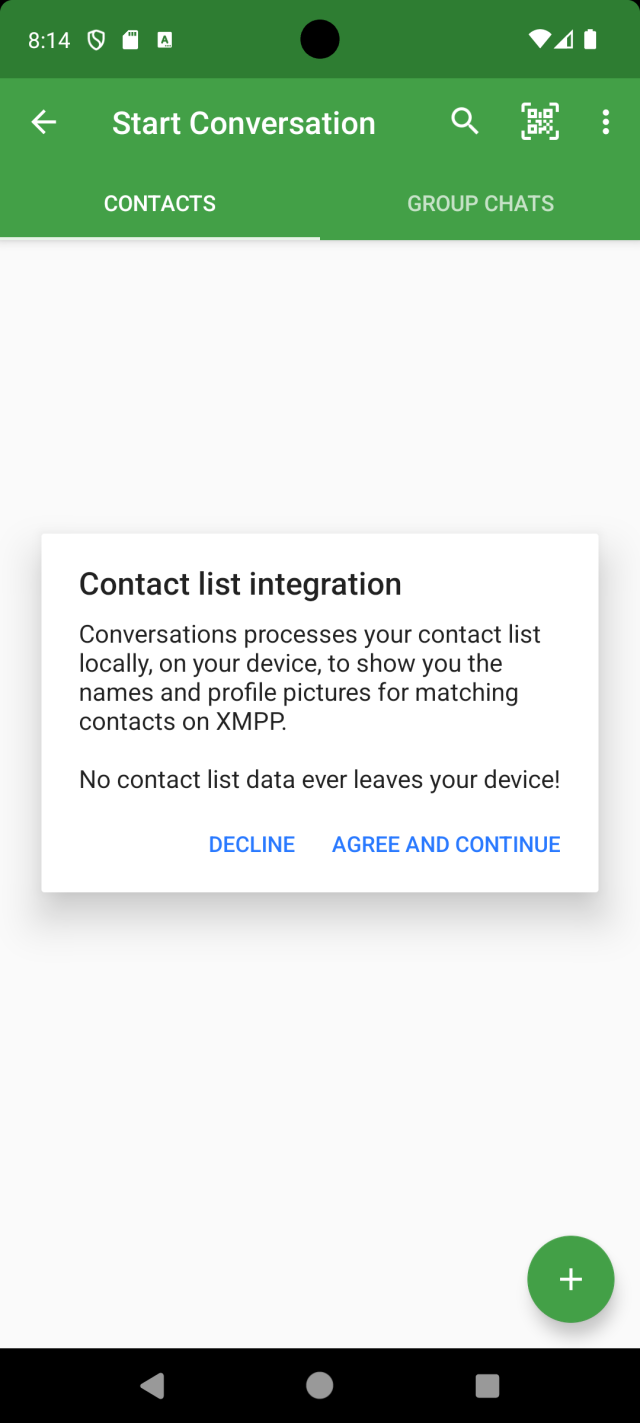Tap the green plus floating button
Viewport: 640px width, 1423px height.
[x=570, y=1279]
